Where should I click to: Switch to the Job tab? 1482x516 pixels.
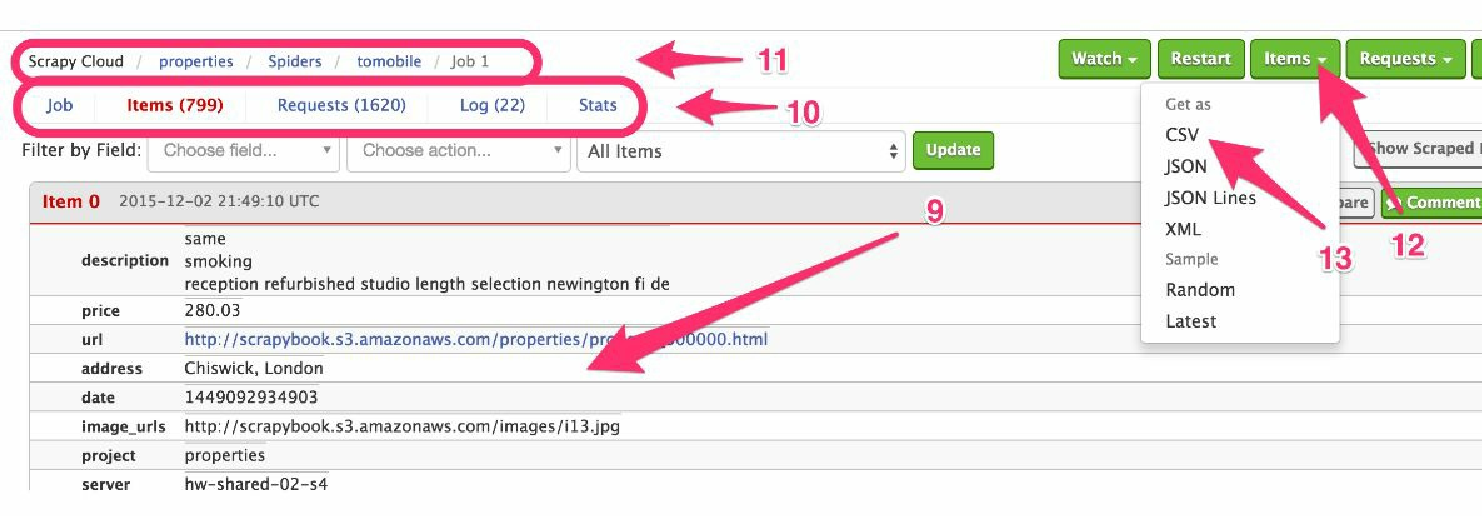coord(59,105)
